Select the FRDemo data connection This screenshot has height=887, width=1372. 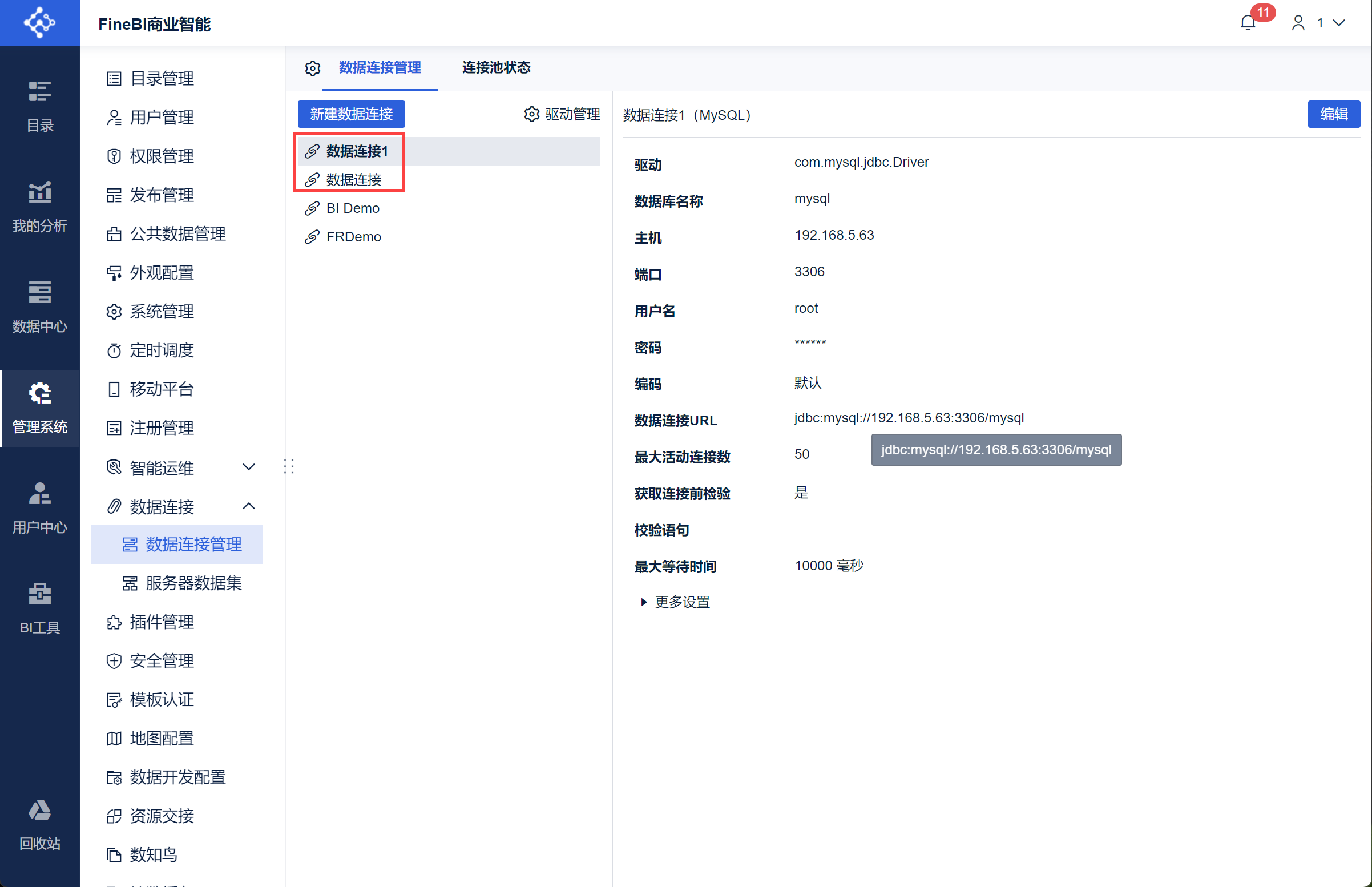coord(353,237)
